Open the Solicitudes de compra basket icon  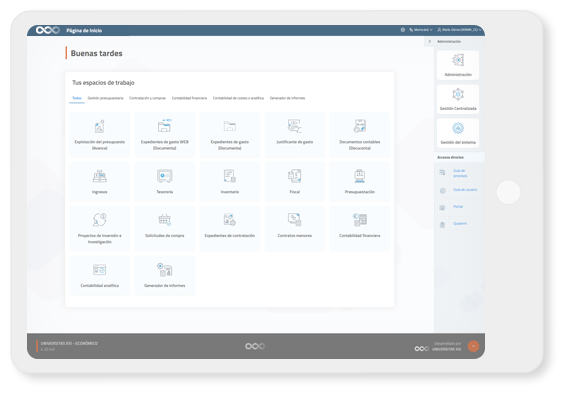tap(165, 219)
